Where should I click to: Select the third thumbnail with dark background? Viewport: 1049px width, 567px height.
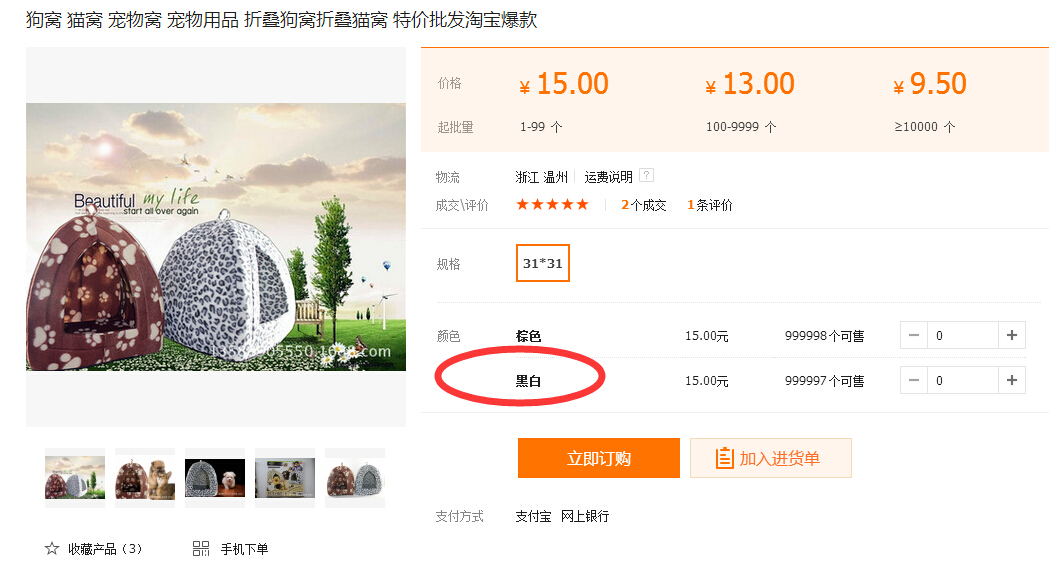point(215,478)
